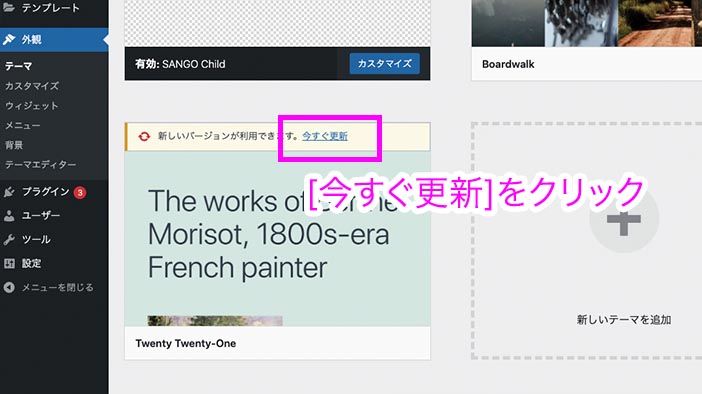Screen dimensions: 702x394
Task: Click the 外観 paintbrush icon
Action: [9, 40]
